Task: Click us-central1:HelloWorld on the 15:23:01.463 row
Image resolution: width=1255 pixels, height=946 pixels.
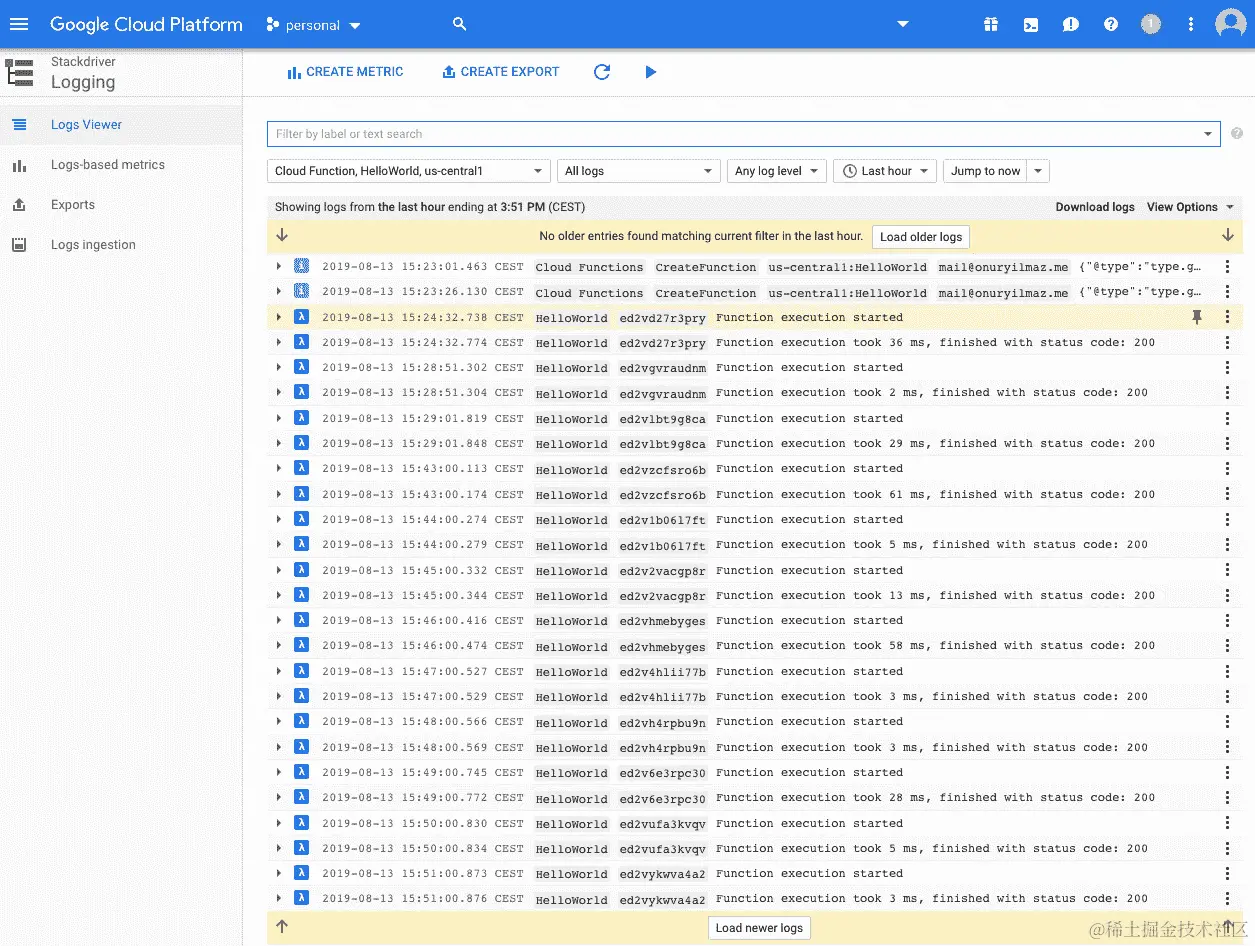Action: [x=847, y=267]
